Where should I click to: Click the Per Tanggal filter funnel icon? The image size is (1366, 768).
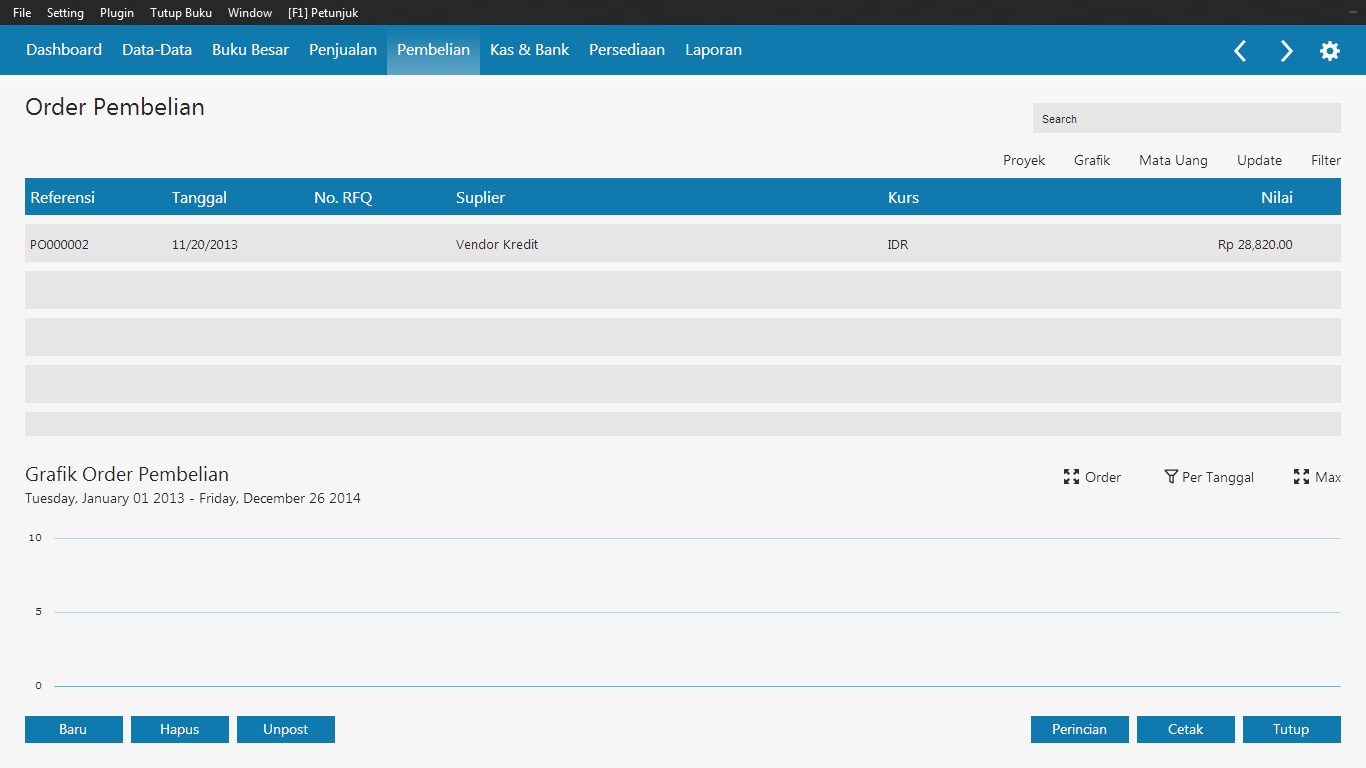point(1170,477)
